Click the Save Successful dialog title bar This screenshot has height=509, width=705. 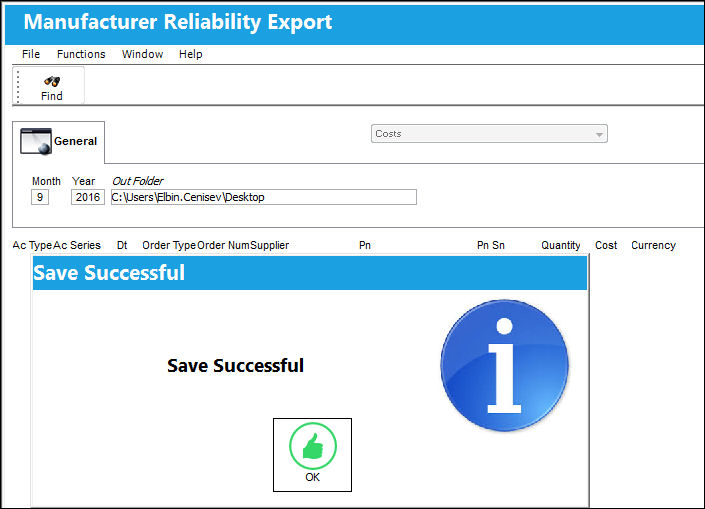pos(310,272)
